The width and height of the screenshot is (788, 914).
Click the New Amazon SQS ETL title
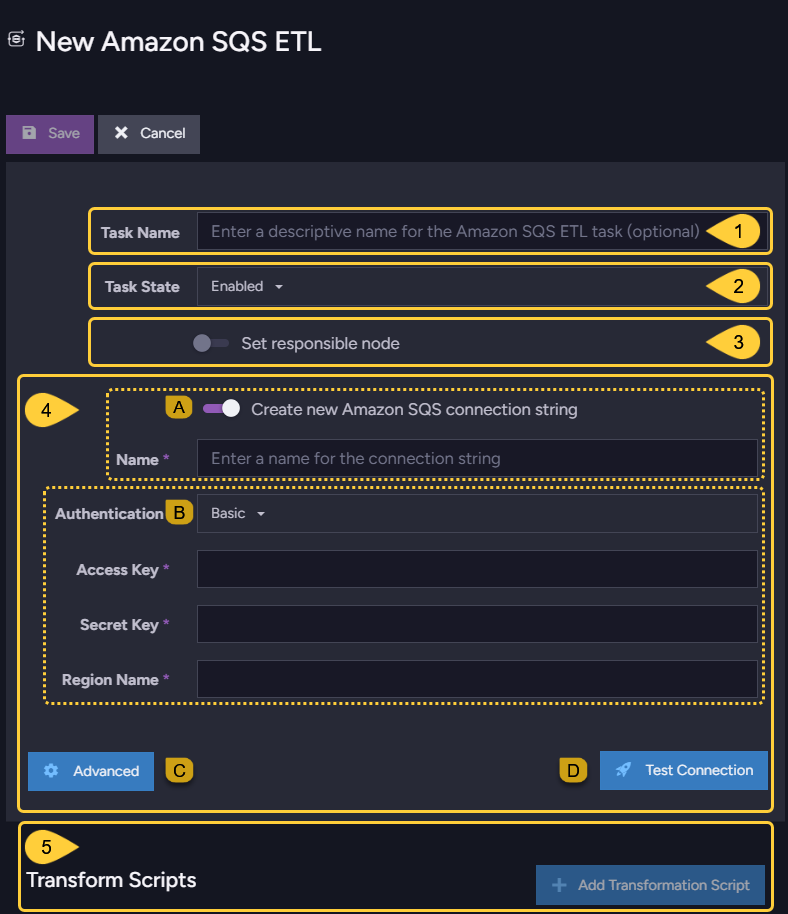coord(178,41)
